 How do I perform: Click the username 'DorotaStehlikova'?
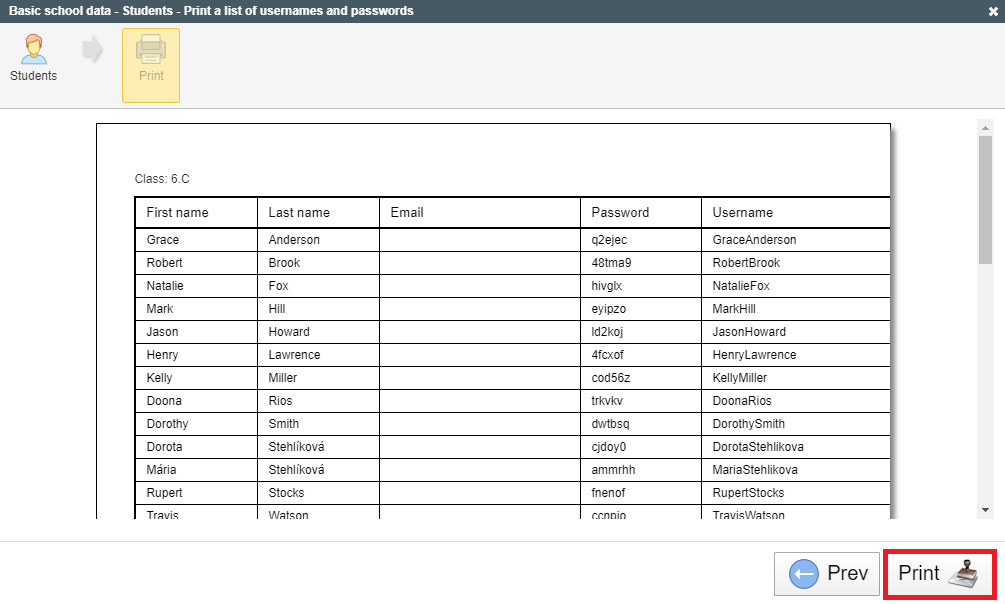pyautogui.click(x=758, y=448)
